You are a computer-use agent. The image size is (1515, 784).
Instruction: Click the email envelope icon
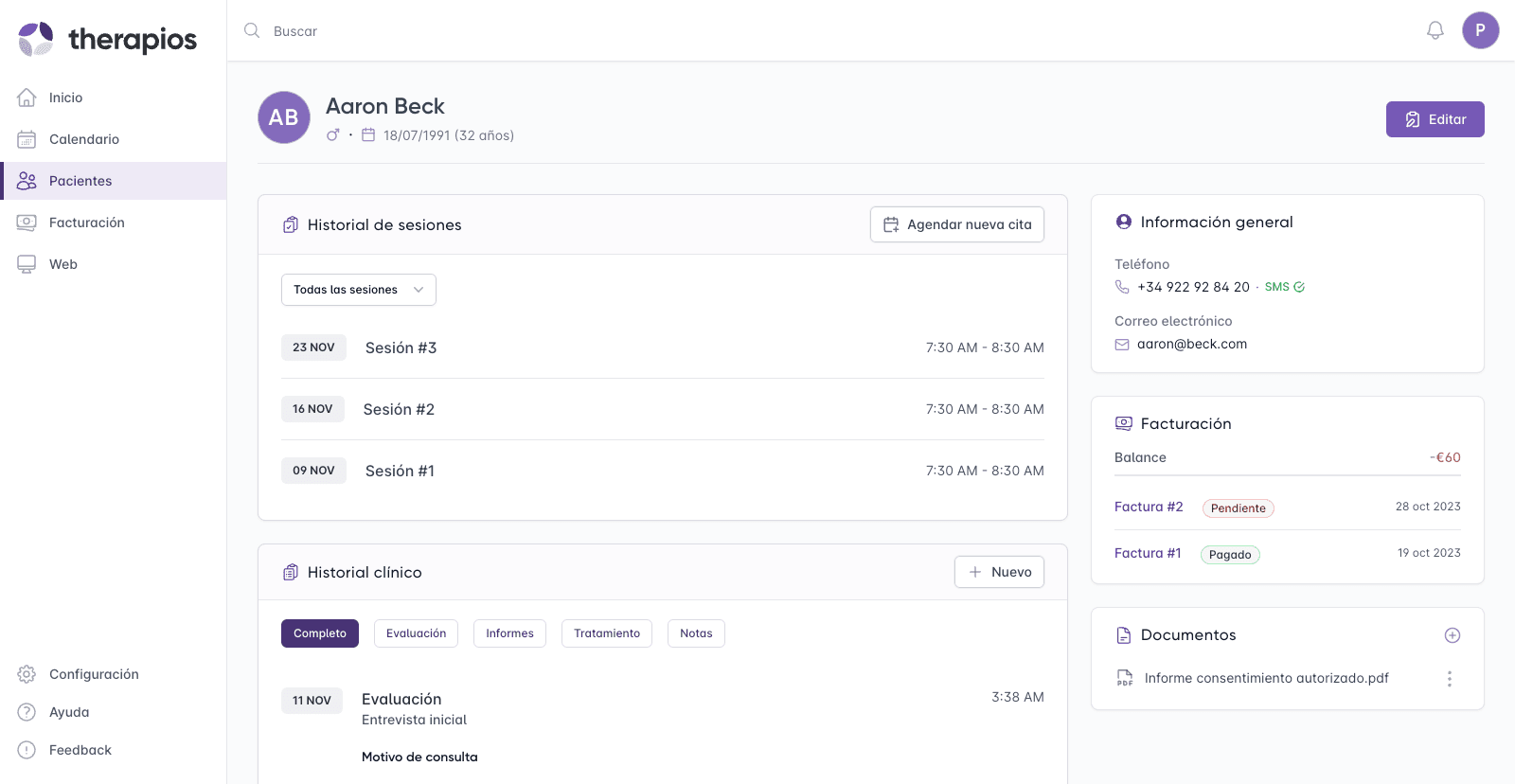[1122, 345]
